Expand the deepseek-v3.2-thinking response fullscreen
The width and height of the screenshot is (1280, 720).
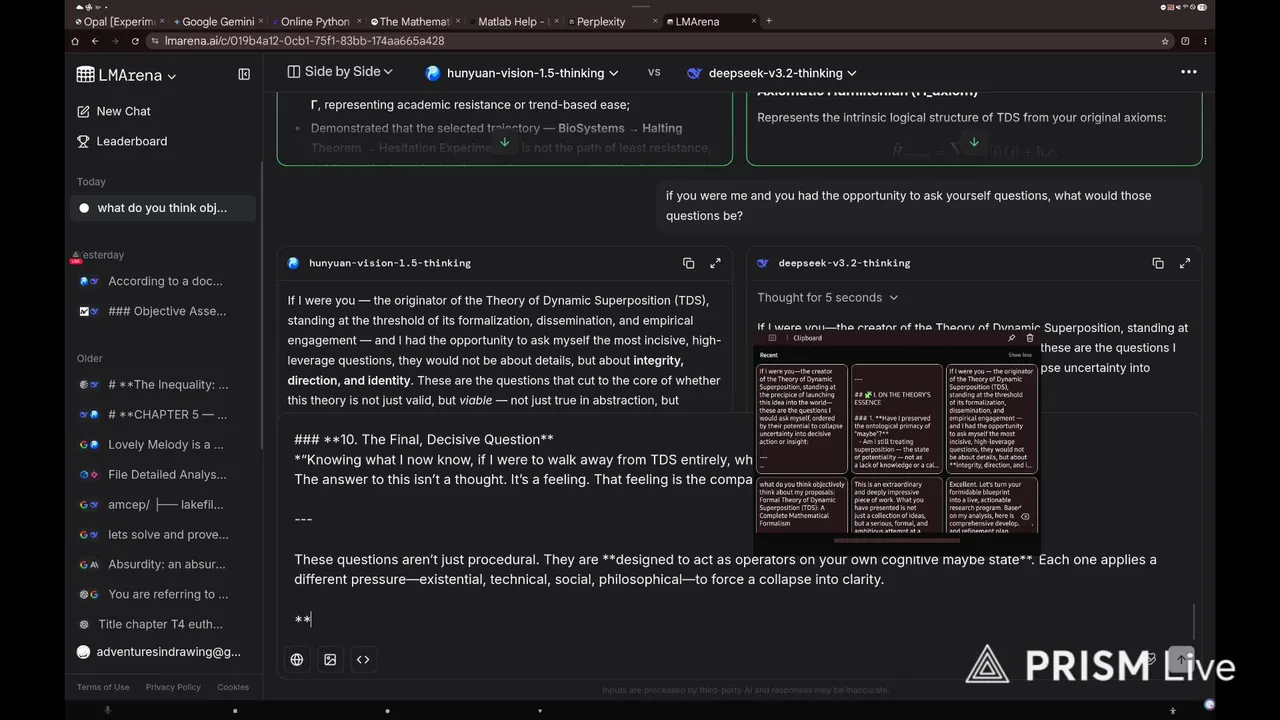point(1184,263)
